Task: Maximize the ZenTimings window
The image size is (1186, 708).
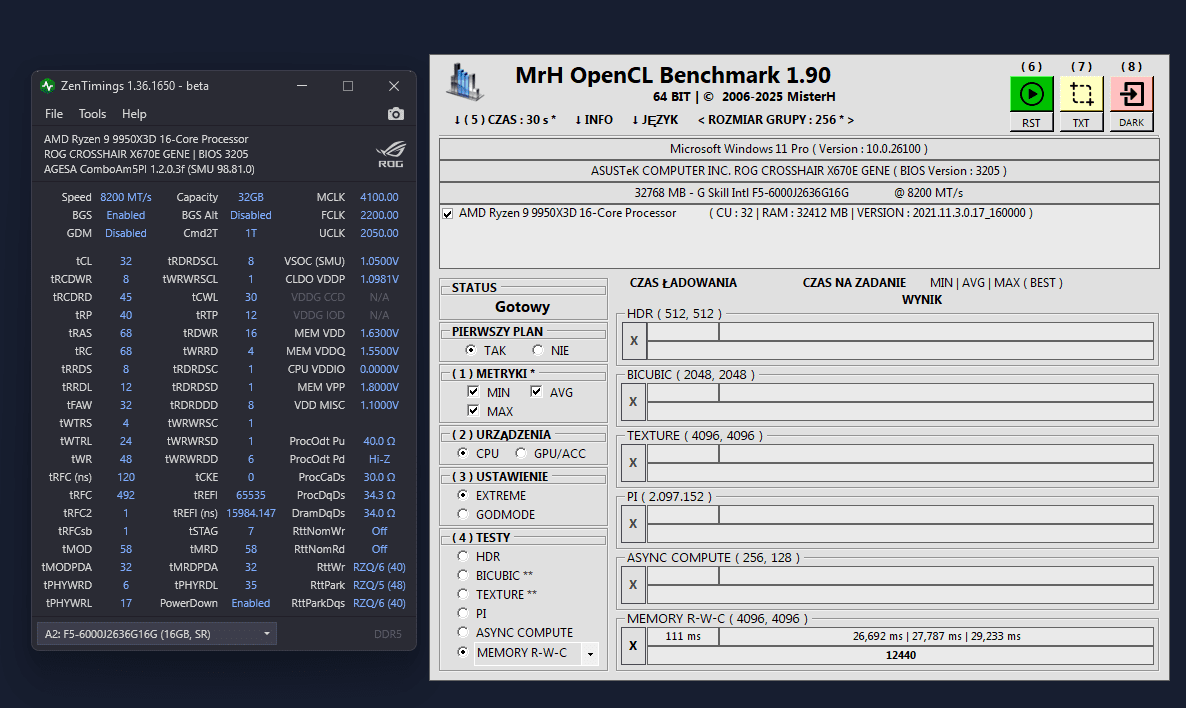Action: 348,85
